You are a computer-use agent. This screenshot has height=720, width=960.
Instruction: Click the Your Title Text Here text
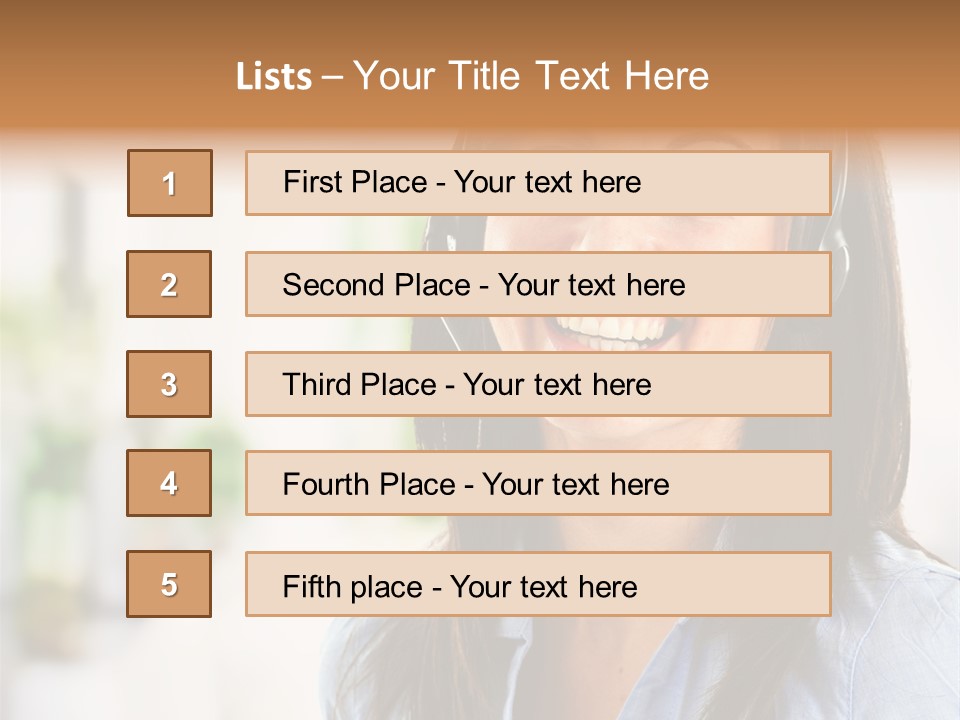click(x=531, y=76)
